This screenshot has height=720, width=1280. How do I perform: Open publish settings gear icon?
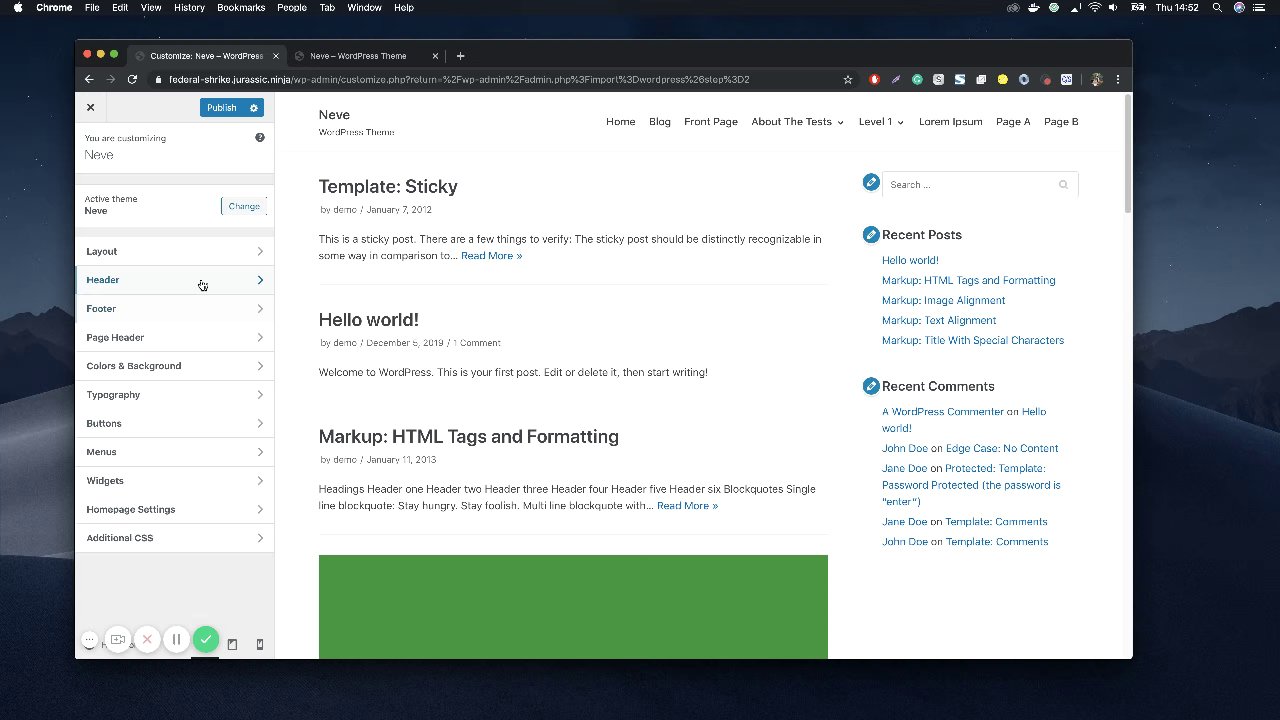click(x=254, y=108)
